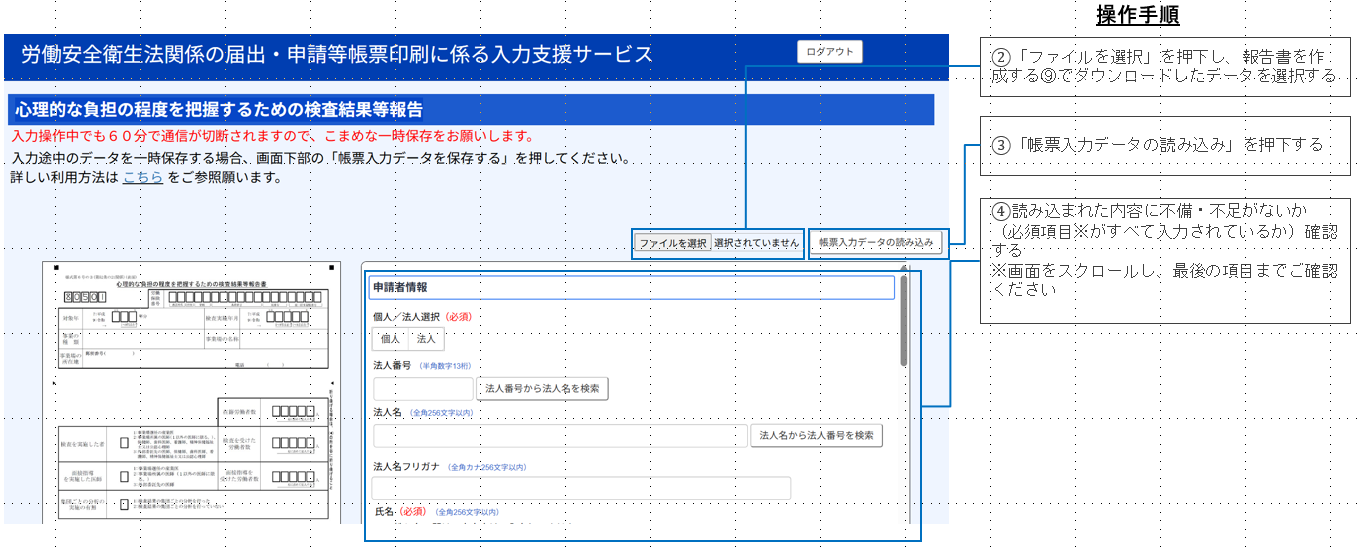Focus the 法人番号 input field
The image size is (1357, 551).
click(x=423, y=388)
